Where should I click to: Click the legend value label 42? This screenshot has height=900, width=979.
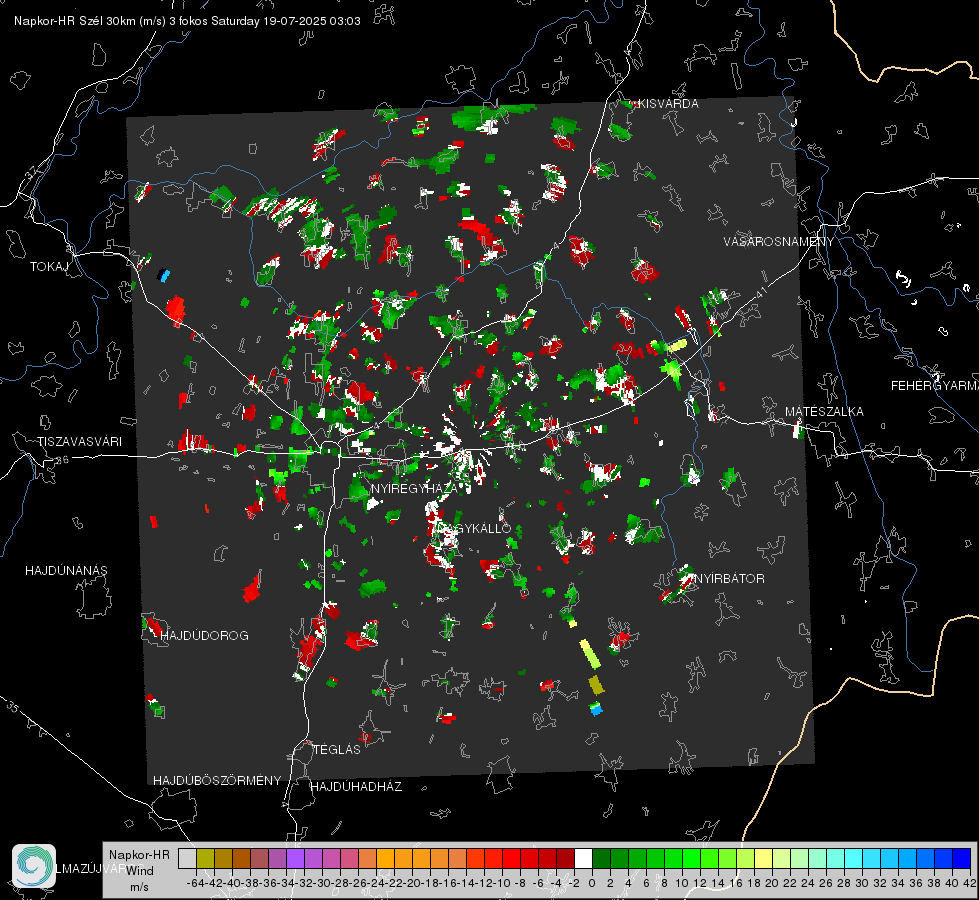969,883
